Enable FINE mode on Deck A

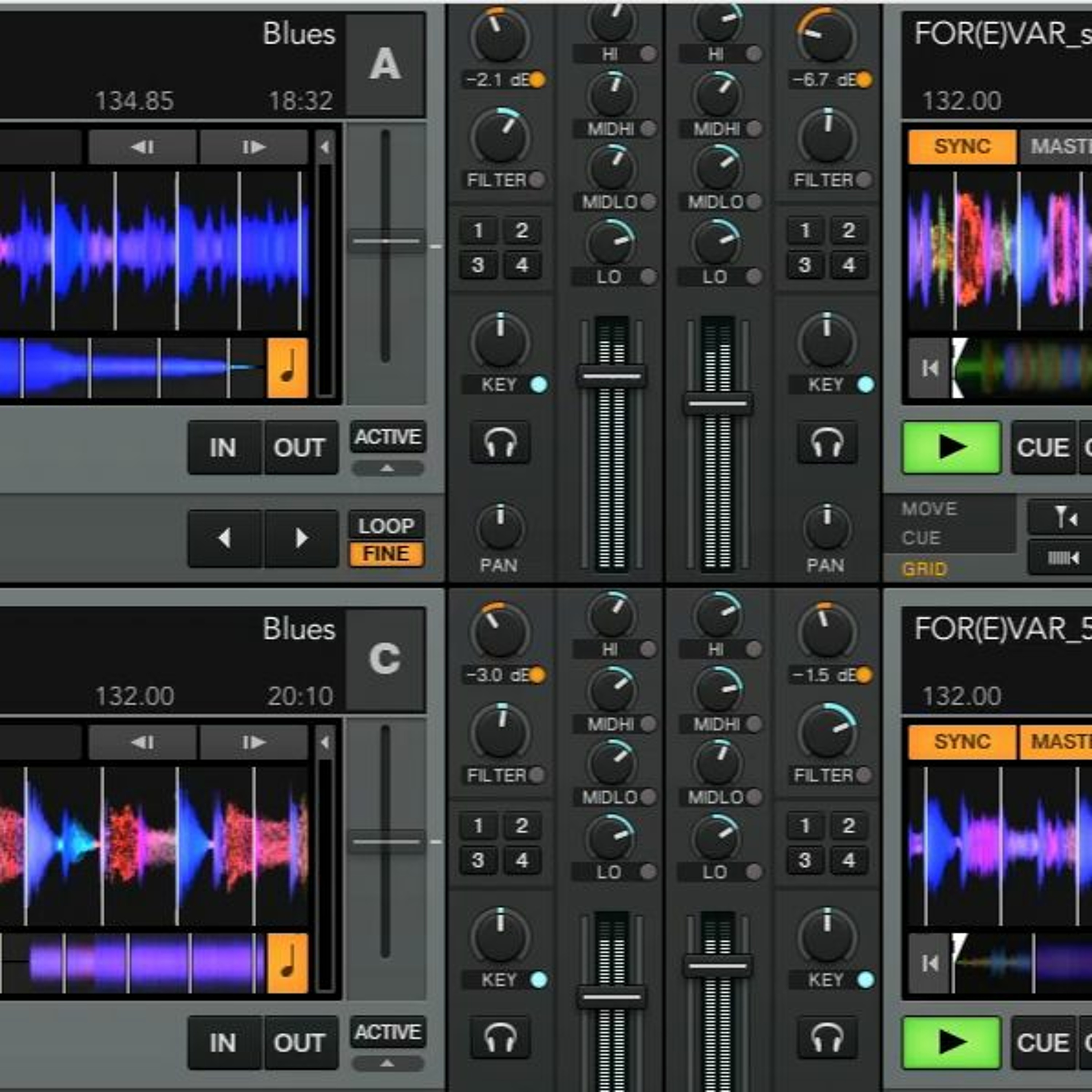(x=387, y=554)
